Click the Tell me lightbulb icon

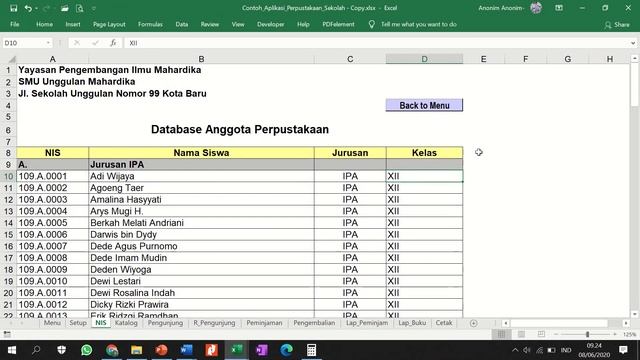pyautogui.click(x=371, y=24)
